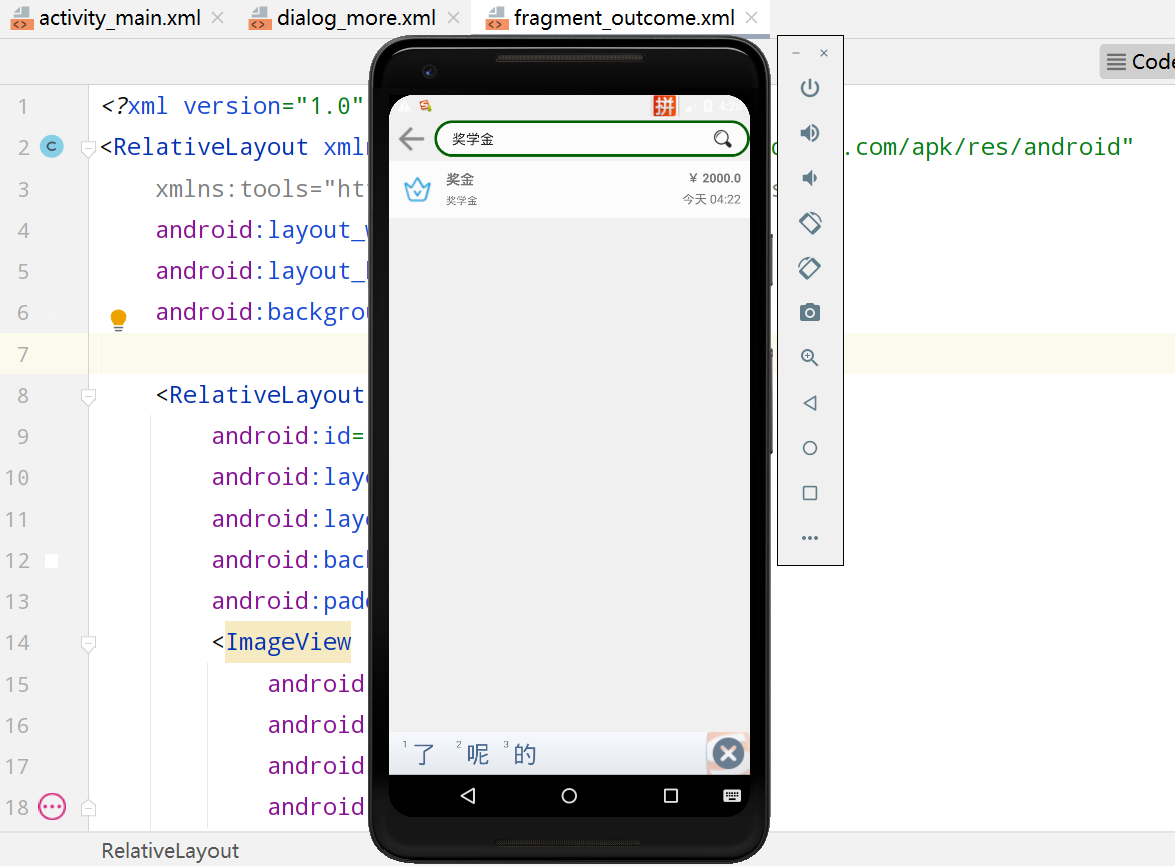Viewport: 1175px width, 866px height.
Task: Tap phone navigation Home button
Action: [x=570, y=796]
